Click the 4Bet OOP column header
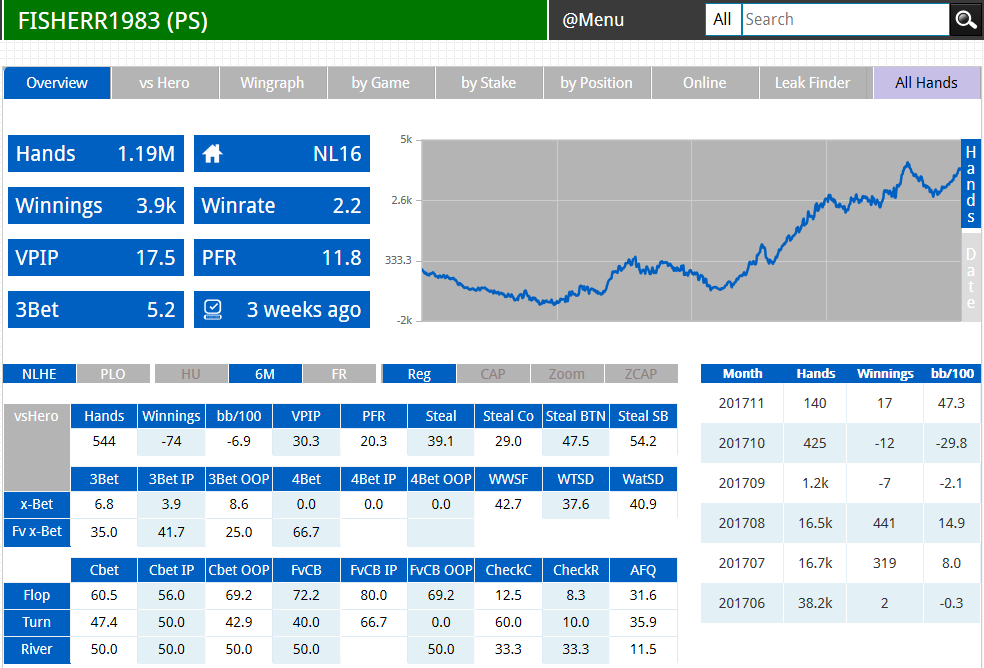The height and width of the screenshot is (668, 984). pyautogui.click(x=441, y=479)
